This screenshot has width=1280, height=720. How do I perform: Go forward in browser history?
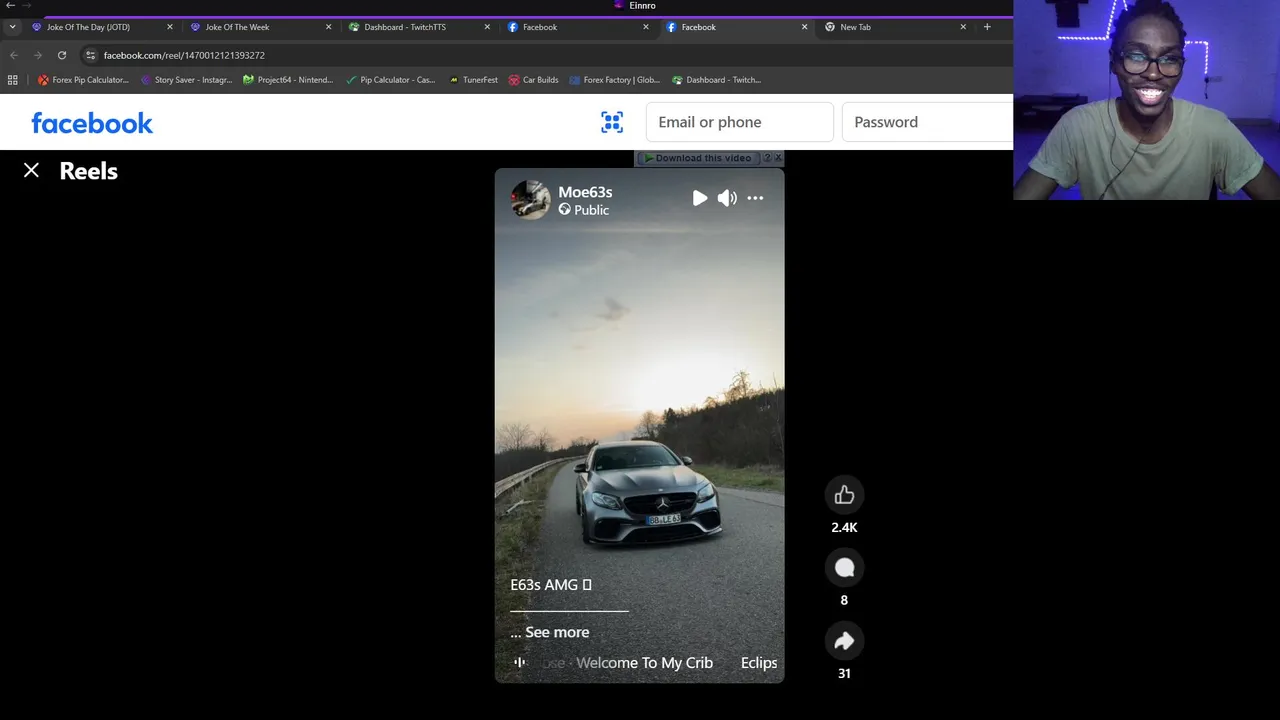pos(38,55)
